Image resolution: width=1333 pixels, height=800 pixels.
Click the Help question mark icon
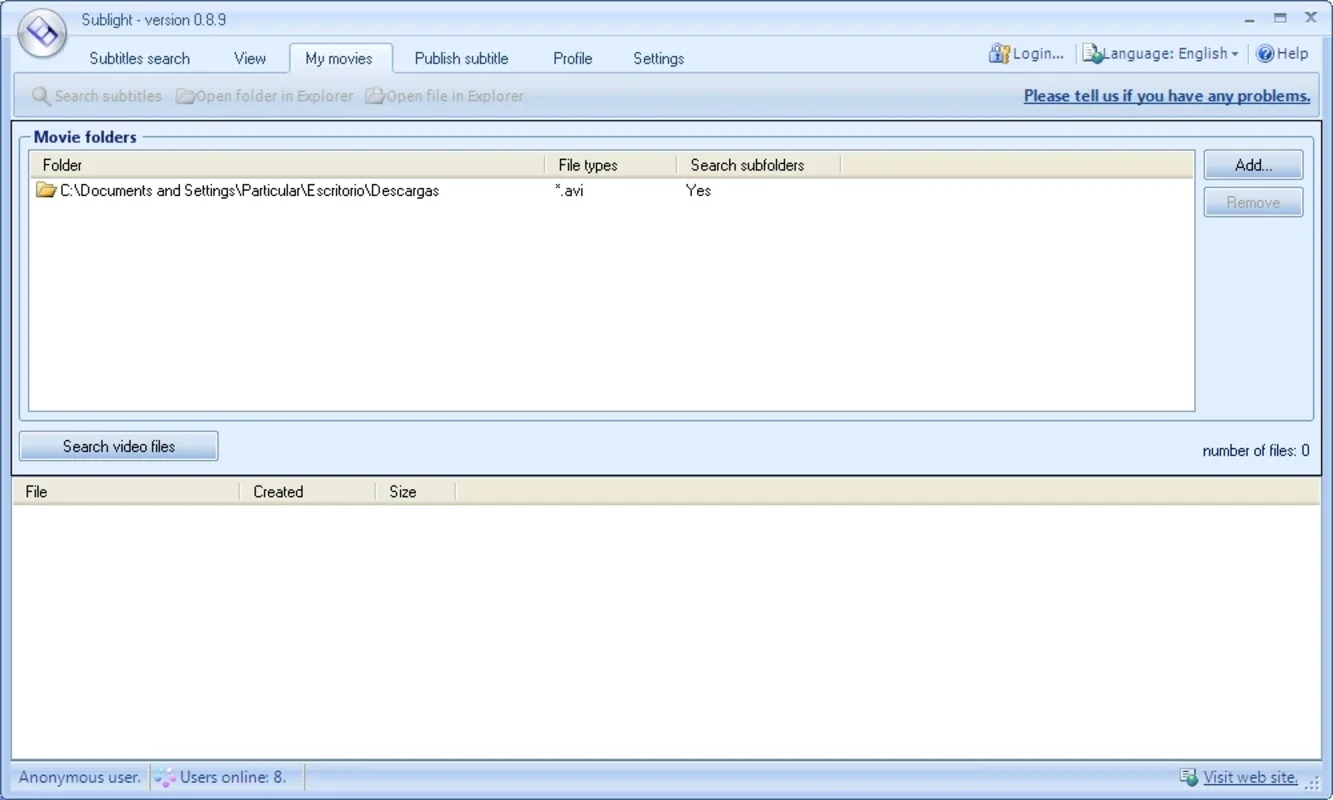(x=1265, y=54)
